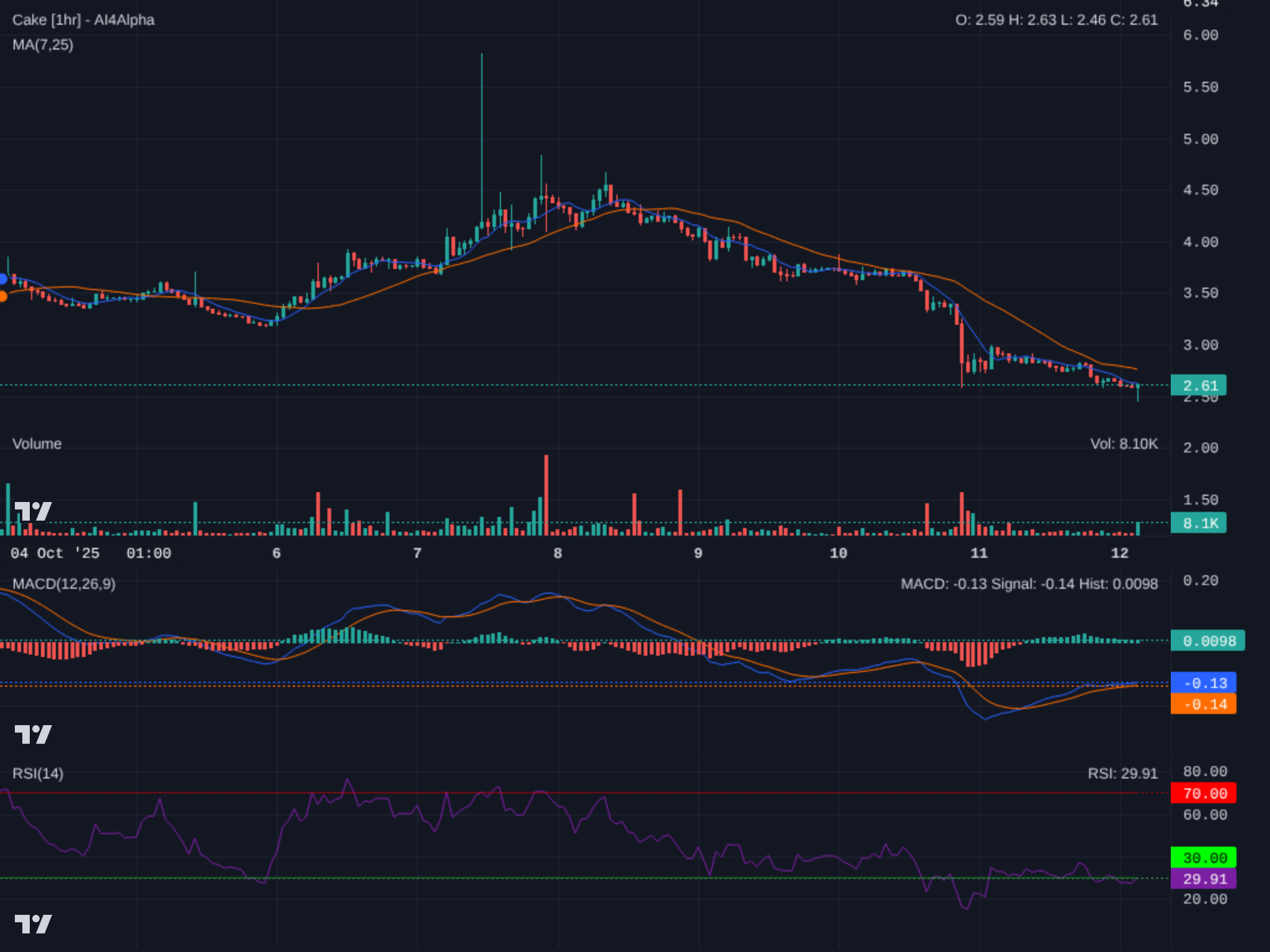Viewport: 1270px width, 952px height.
Task: Click the bright green 30.00 oversold tag
Action: pyautogui.click(x=1203, y=858)
